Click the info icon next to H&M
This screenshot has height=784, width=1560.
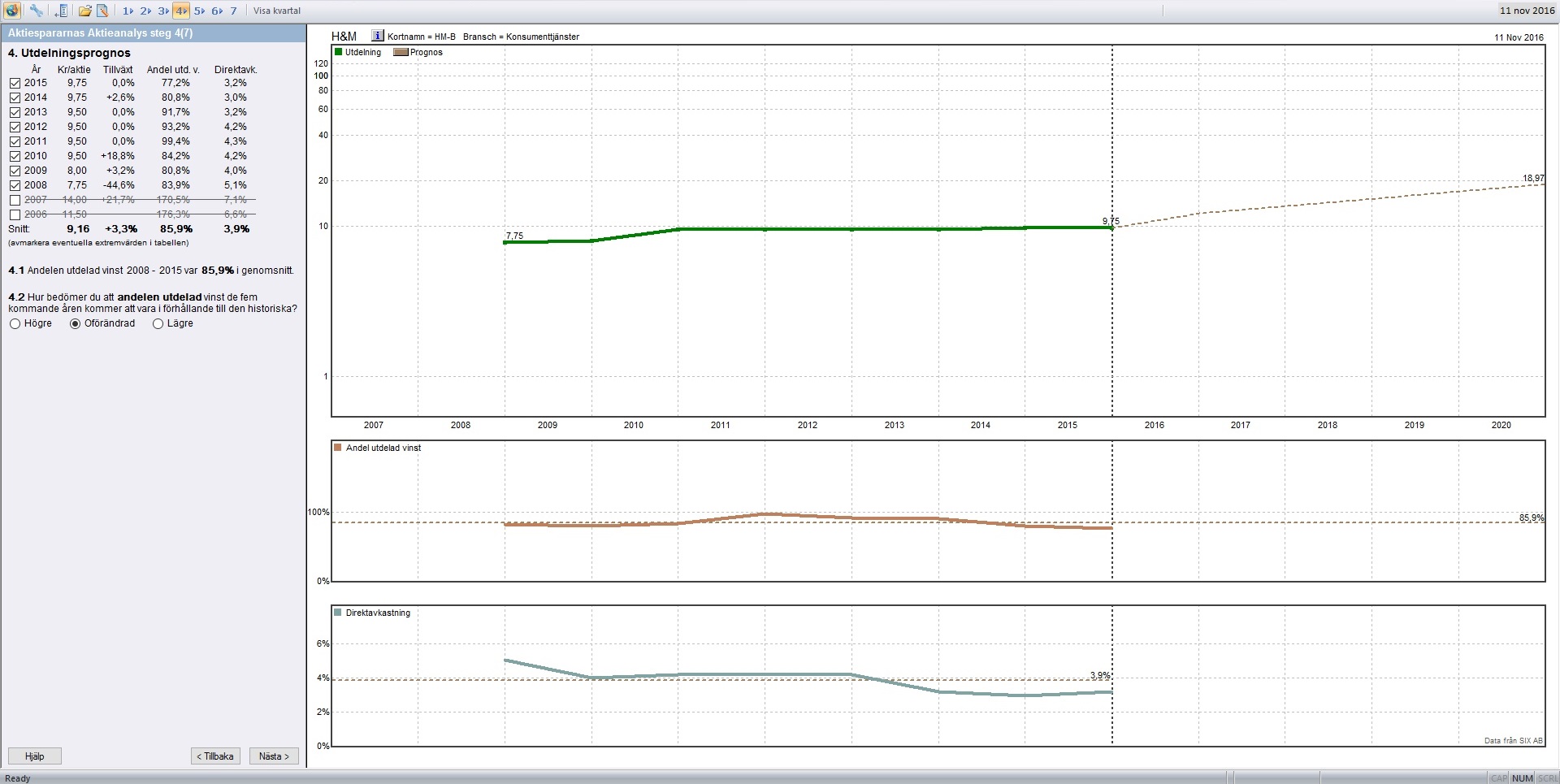coord(377,36)
